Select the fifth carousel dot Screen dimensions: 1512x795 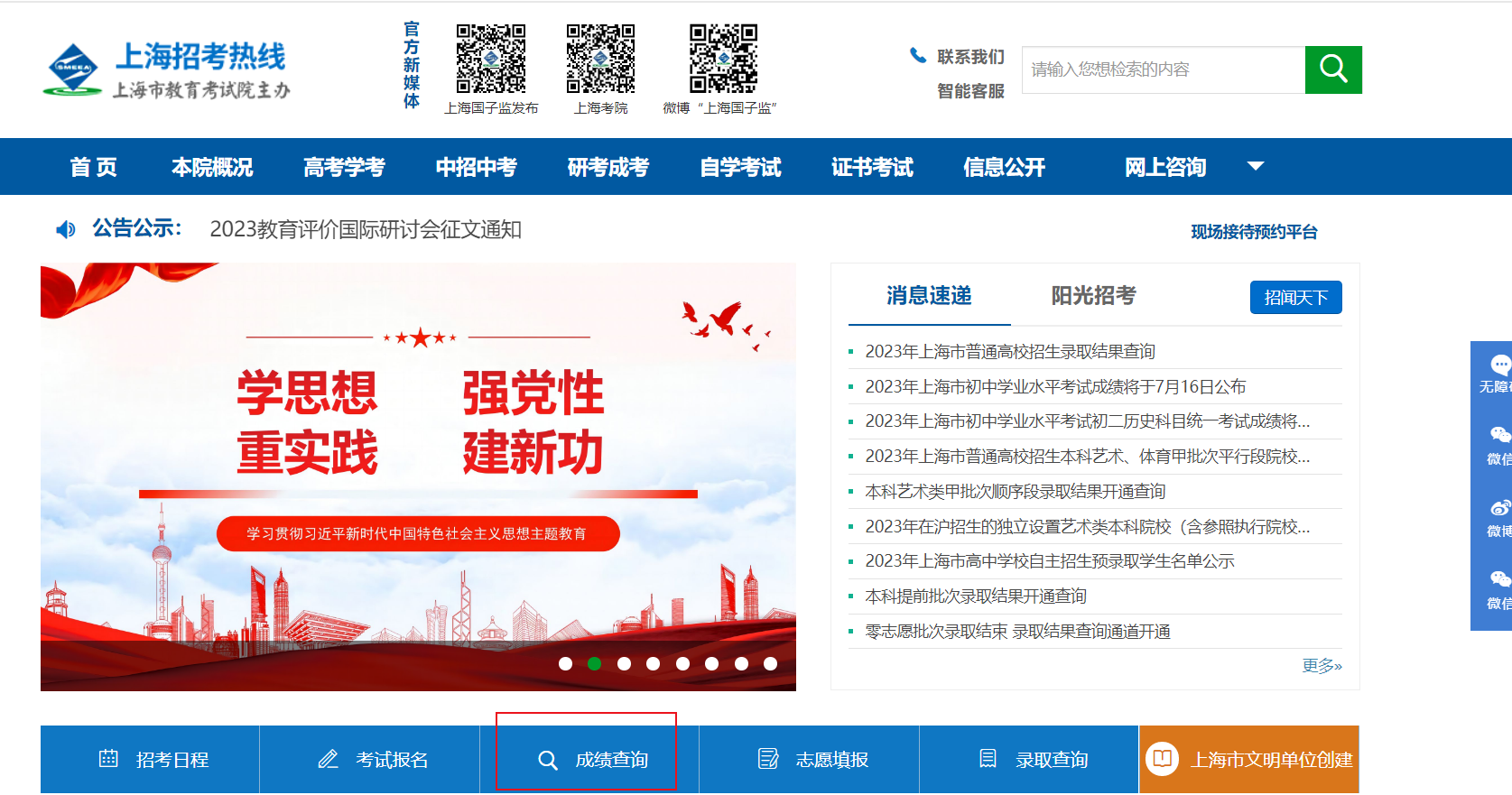[682, 663]
